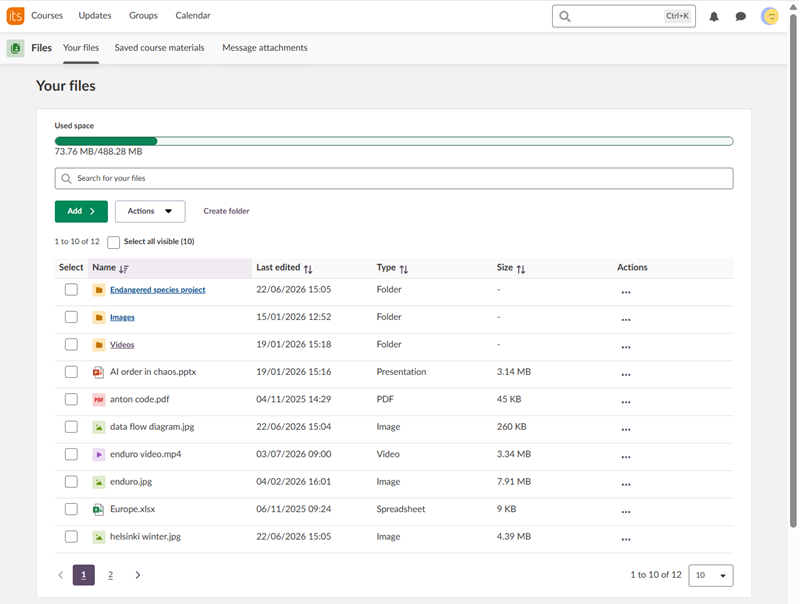Open the notifications bell icon

click(714, 16)
